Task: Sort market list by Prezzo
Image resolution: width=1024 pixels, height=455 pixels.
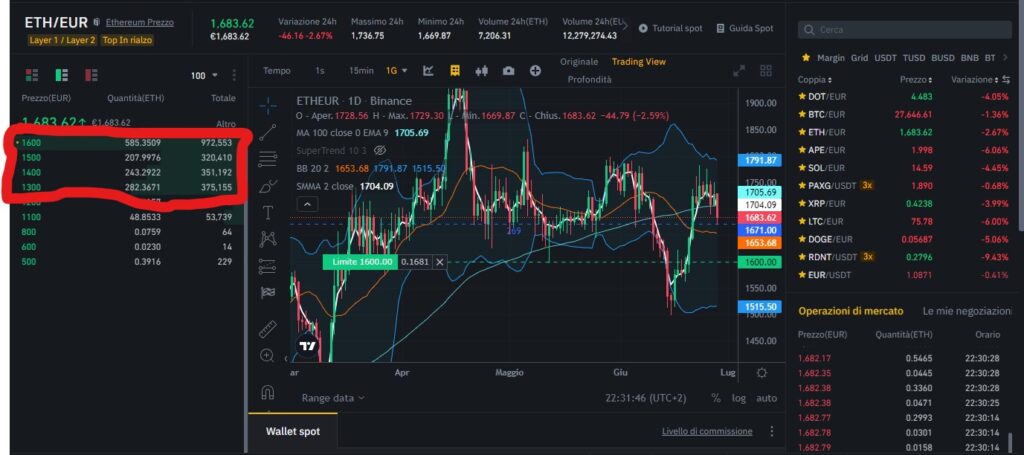Action: tap(916, 80)
